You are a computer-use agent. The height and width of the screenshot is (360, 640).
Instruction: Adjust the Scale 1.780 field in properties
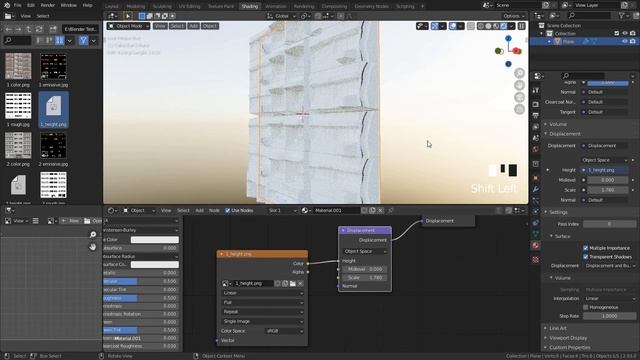click(x=608, y=190)
